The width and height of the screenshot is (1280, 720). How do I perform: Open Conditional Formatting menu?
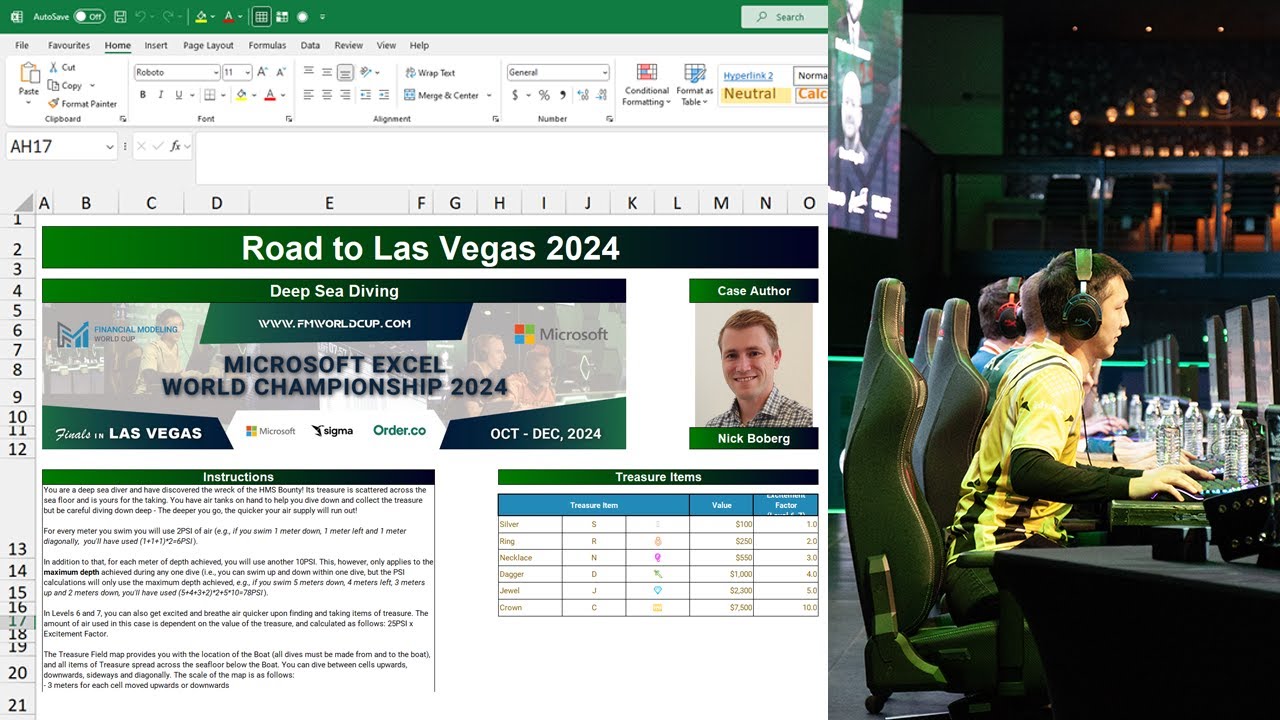pyautogui.click(x=647, y=86)
